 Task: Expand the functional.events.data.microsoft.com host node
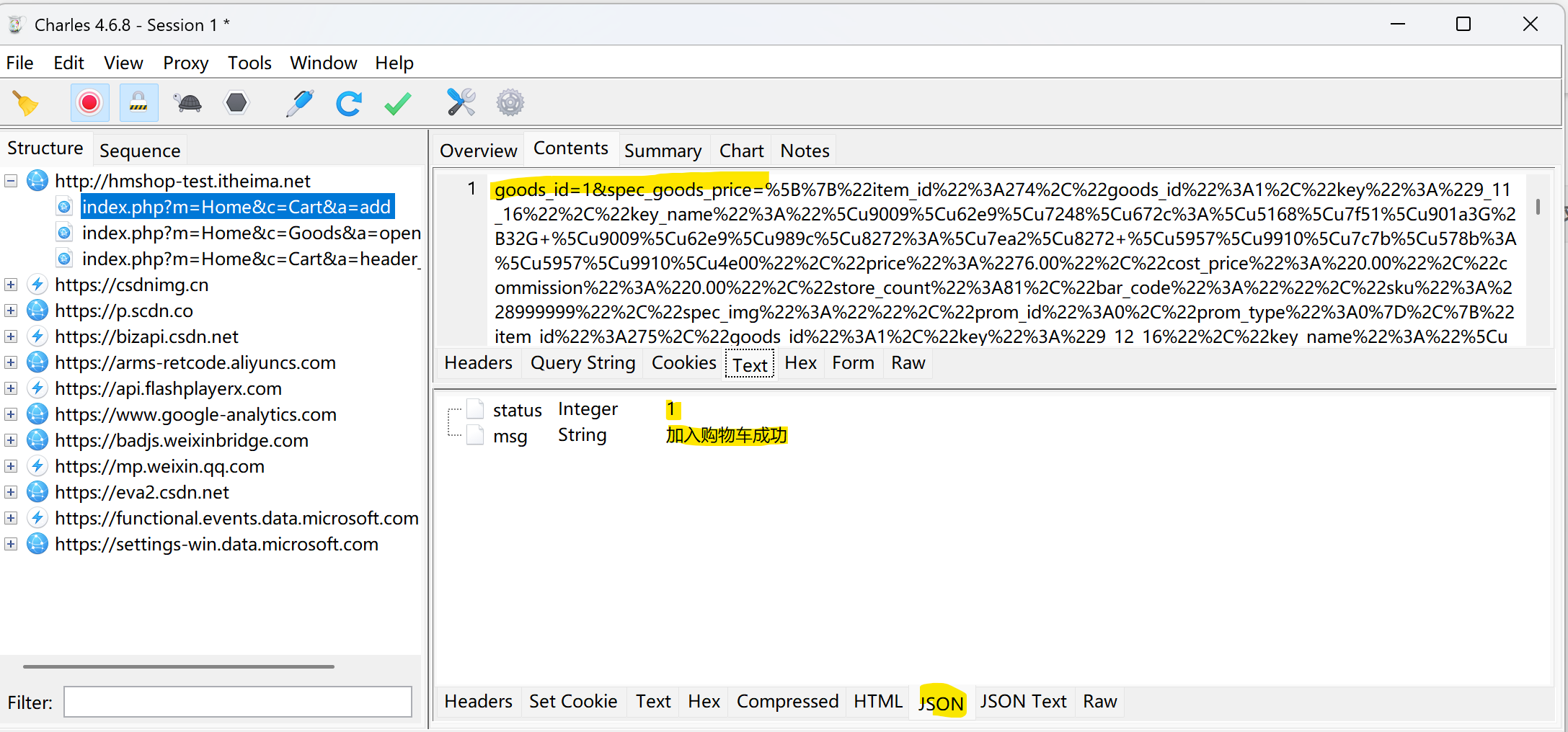(11, 518)
